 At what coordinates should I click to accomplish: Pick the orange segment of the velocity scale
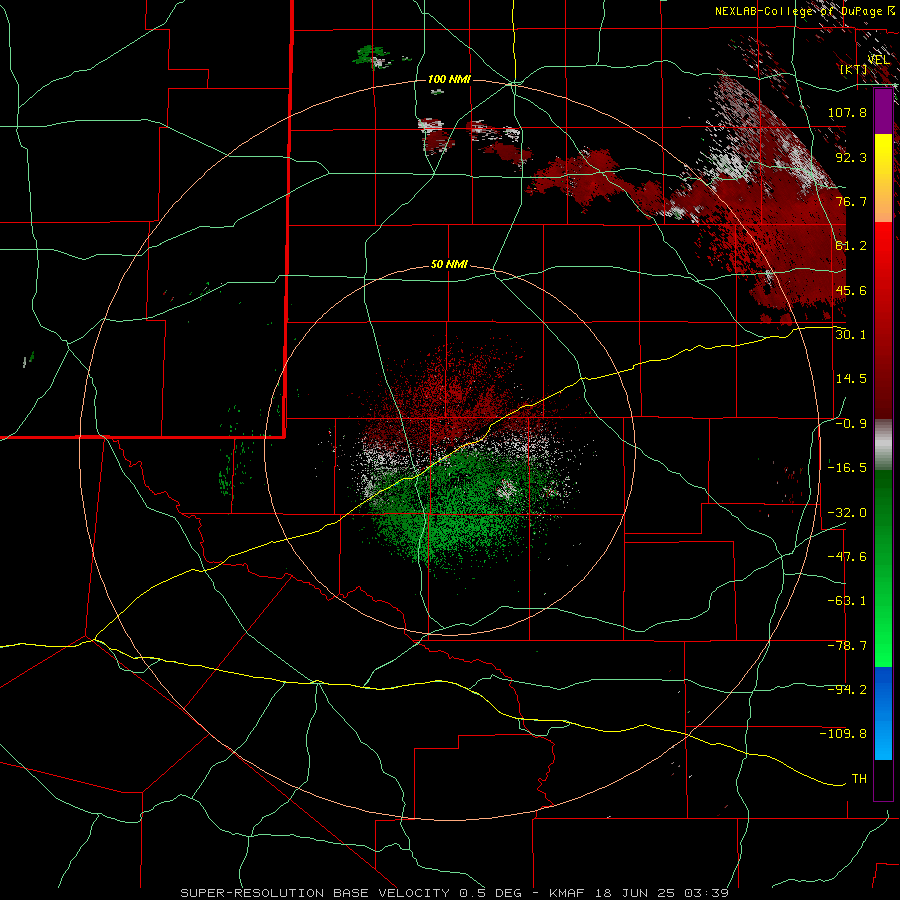click(883, 200)
